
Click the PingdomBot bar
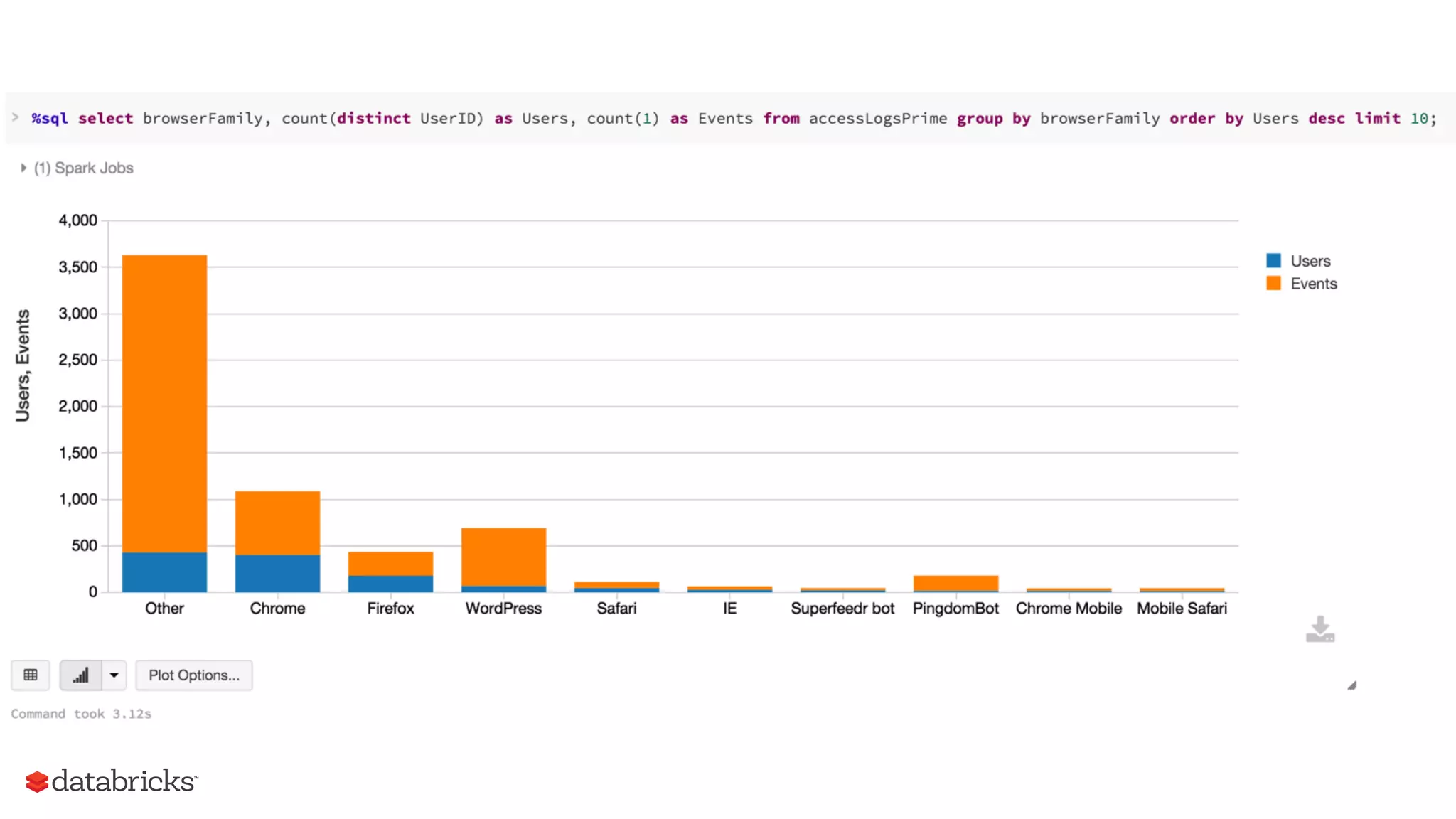pyautogui.click(x=955, y=583)
